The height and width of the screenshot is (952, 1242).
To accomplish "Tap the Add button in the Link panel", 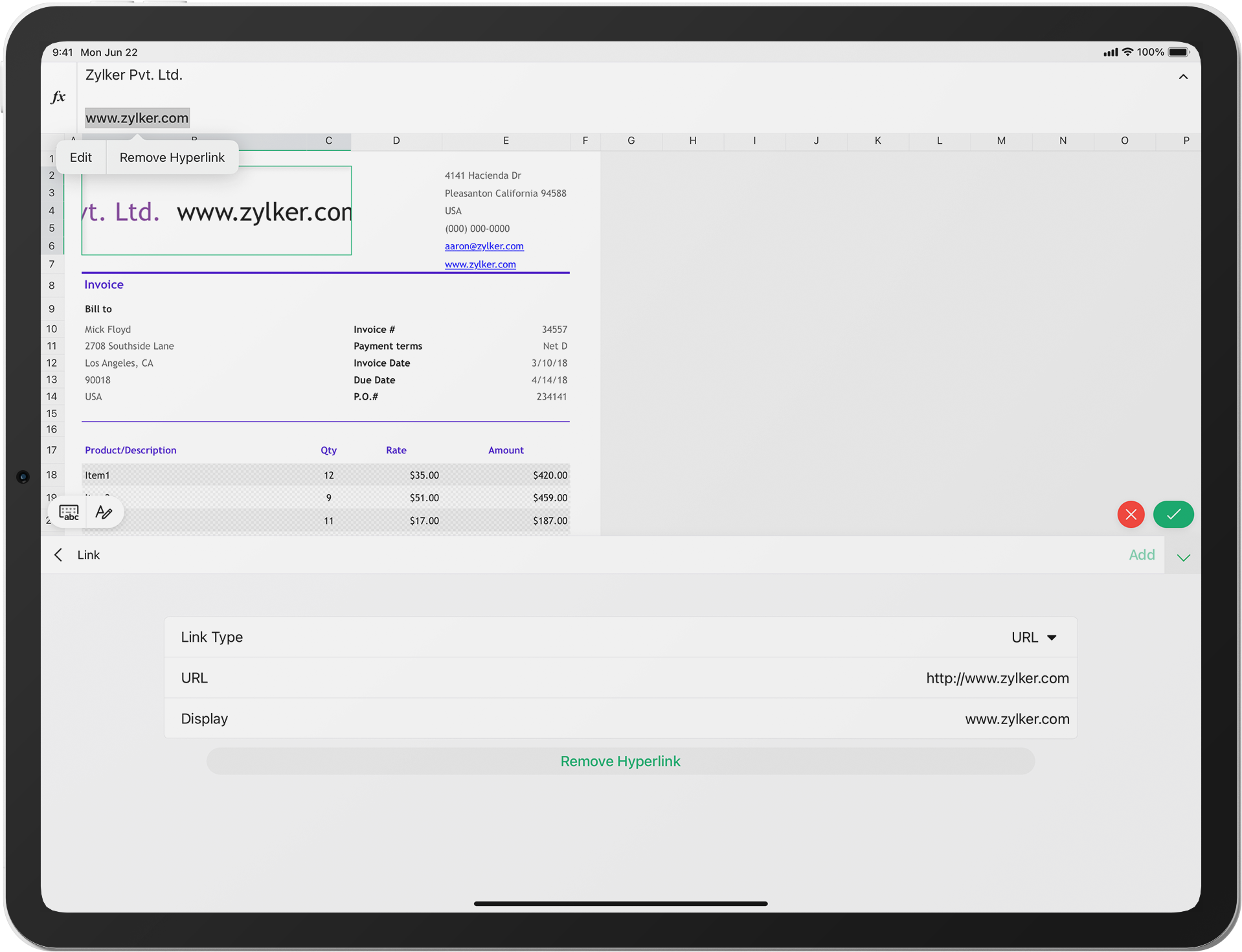I will point(1142,555).
